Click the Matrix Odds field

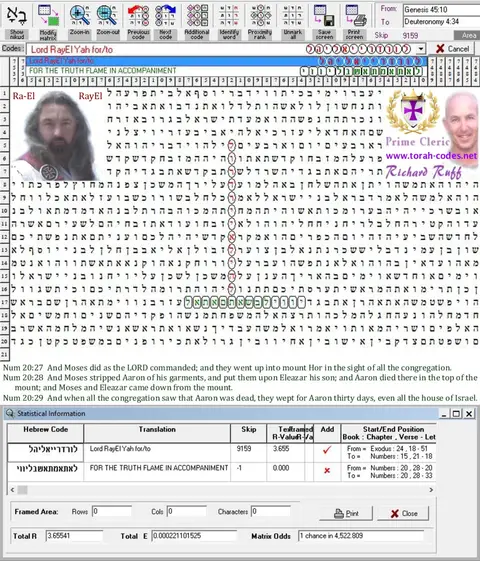(x=361, y=536)
